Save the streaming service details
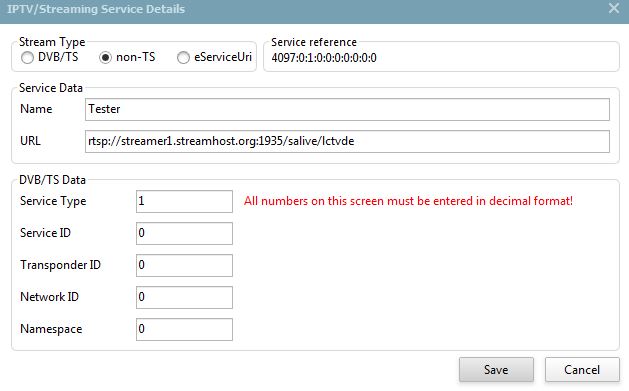This screenshot has height=391, width=629. pos(496,369)
